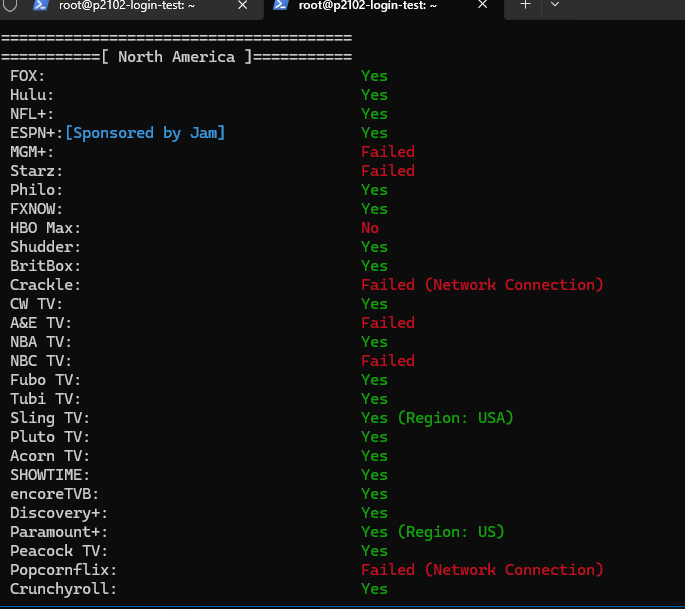Click Popcornflix's 'Failed (Network Connection)' result

(x=482, y=570)
